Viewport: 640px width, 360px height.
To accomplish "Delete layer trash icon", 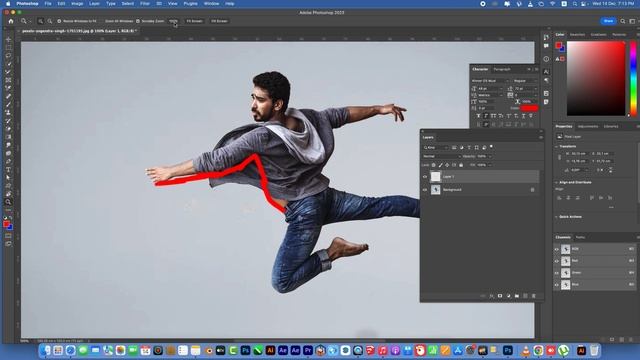I will coord(533,296).
